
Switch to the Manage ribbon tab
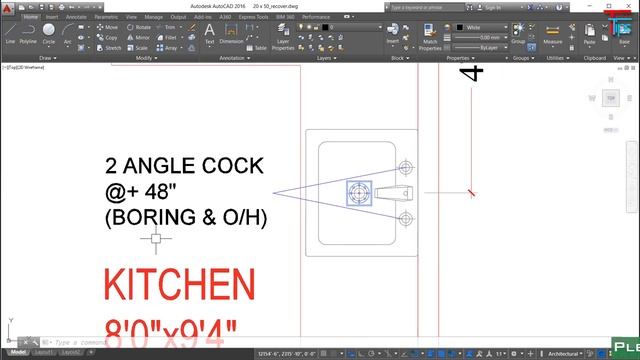[153, 17]
